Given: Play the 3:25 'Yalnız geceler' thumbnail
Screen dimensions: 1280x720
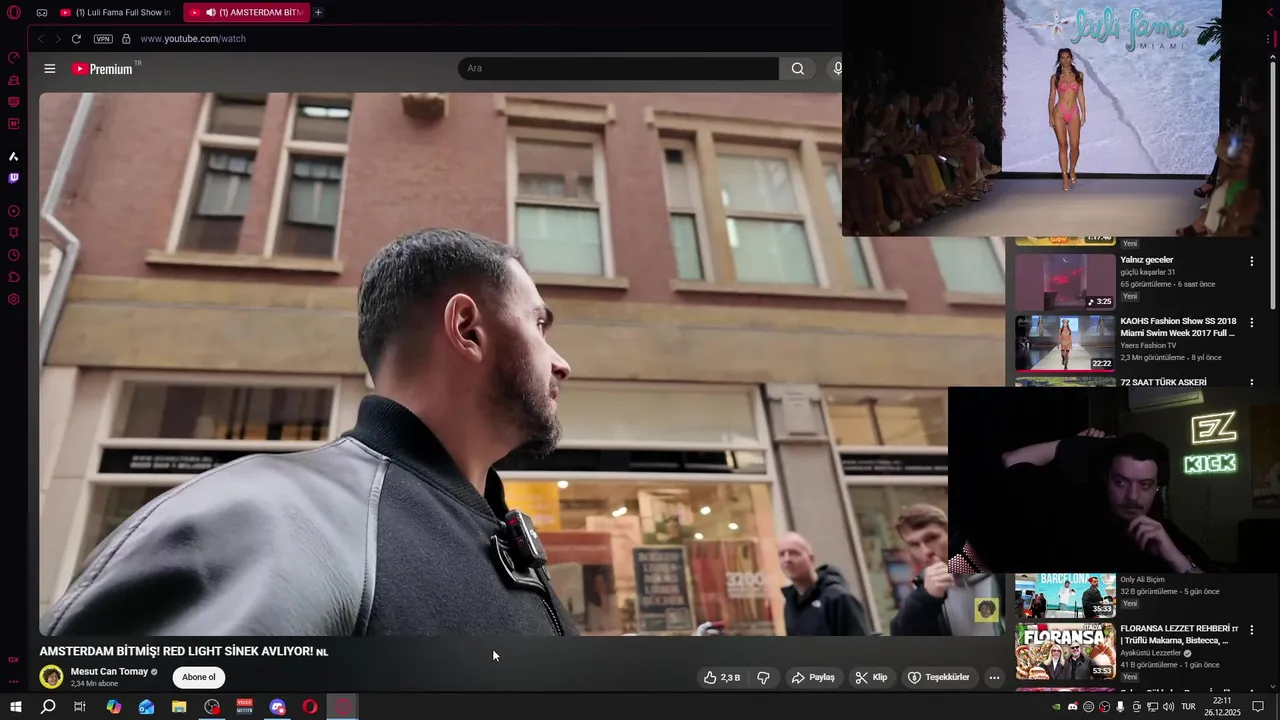Looking at the screenshot, I should (1065, 281).
